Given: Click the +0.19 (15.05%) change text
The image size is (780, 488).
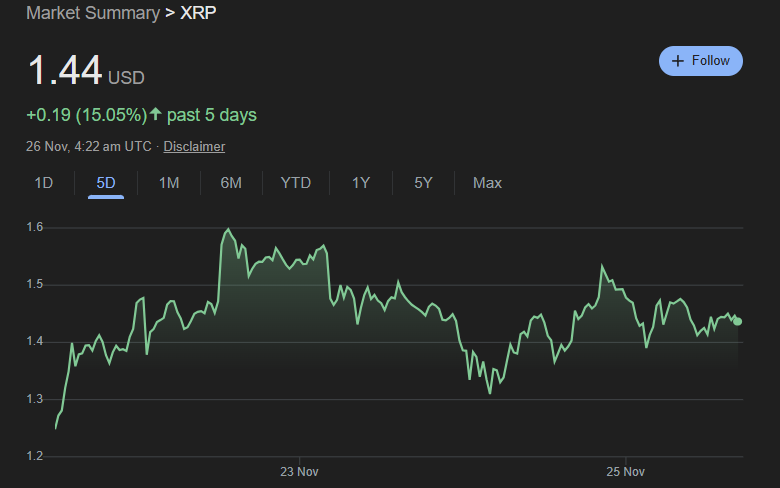Looking at the screenshot, I should [x=87, y=115].
